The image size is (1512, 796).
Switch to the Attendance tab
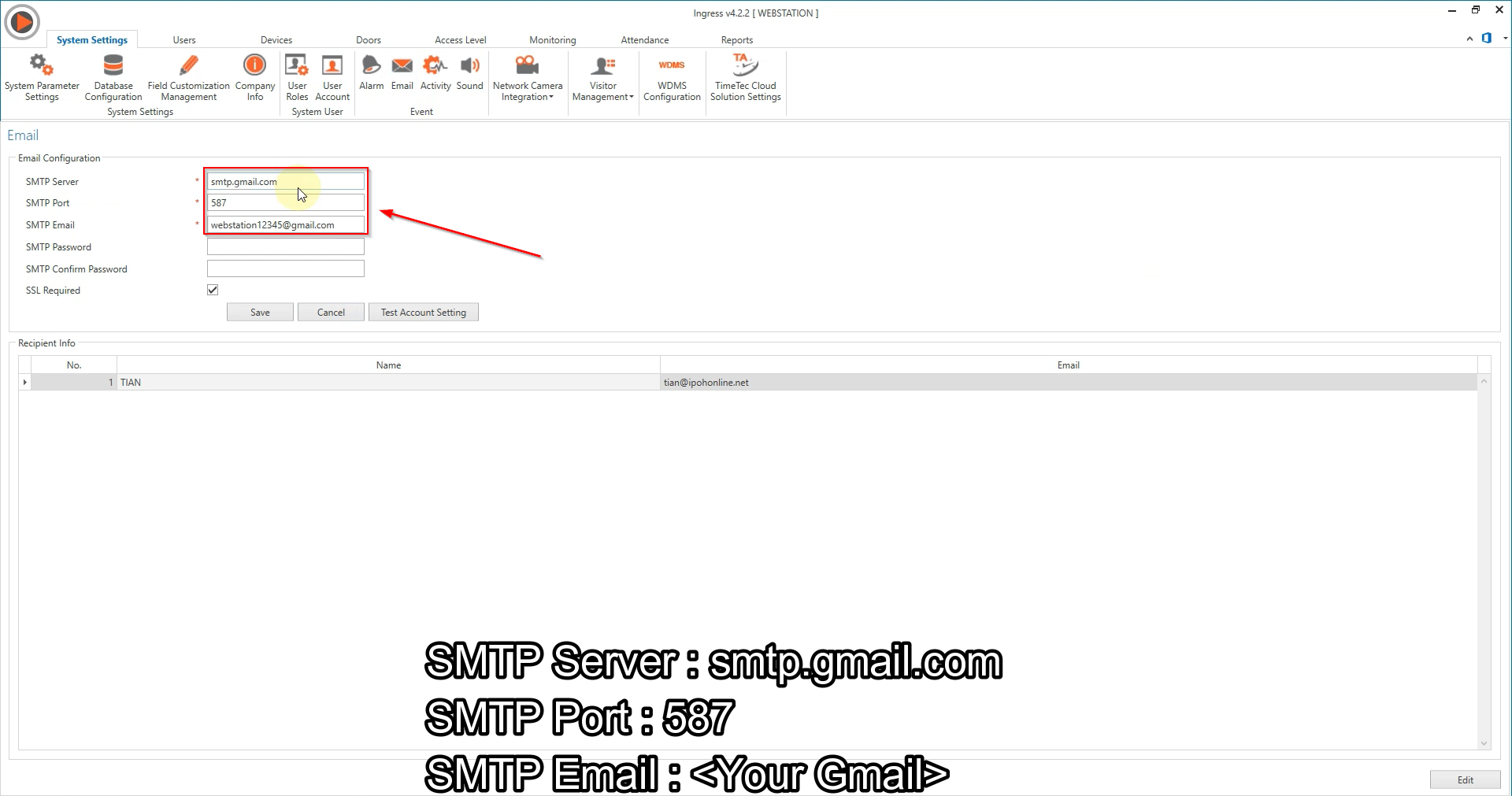click(645, 40)
